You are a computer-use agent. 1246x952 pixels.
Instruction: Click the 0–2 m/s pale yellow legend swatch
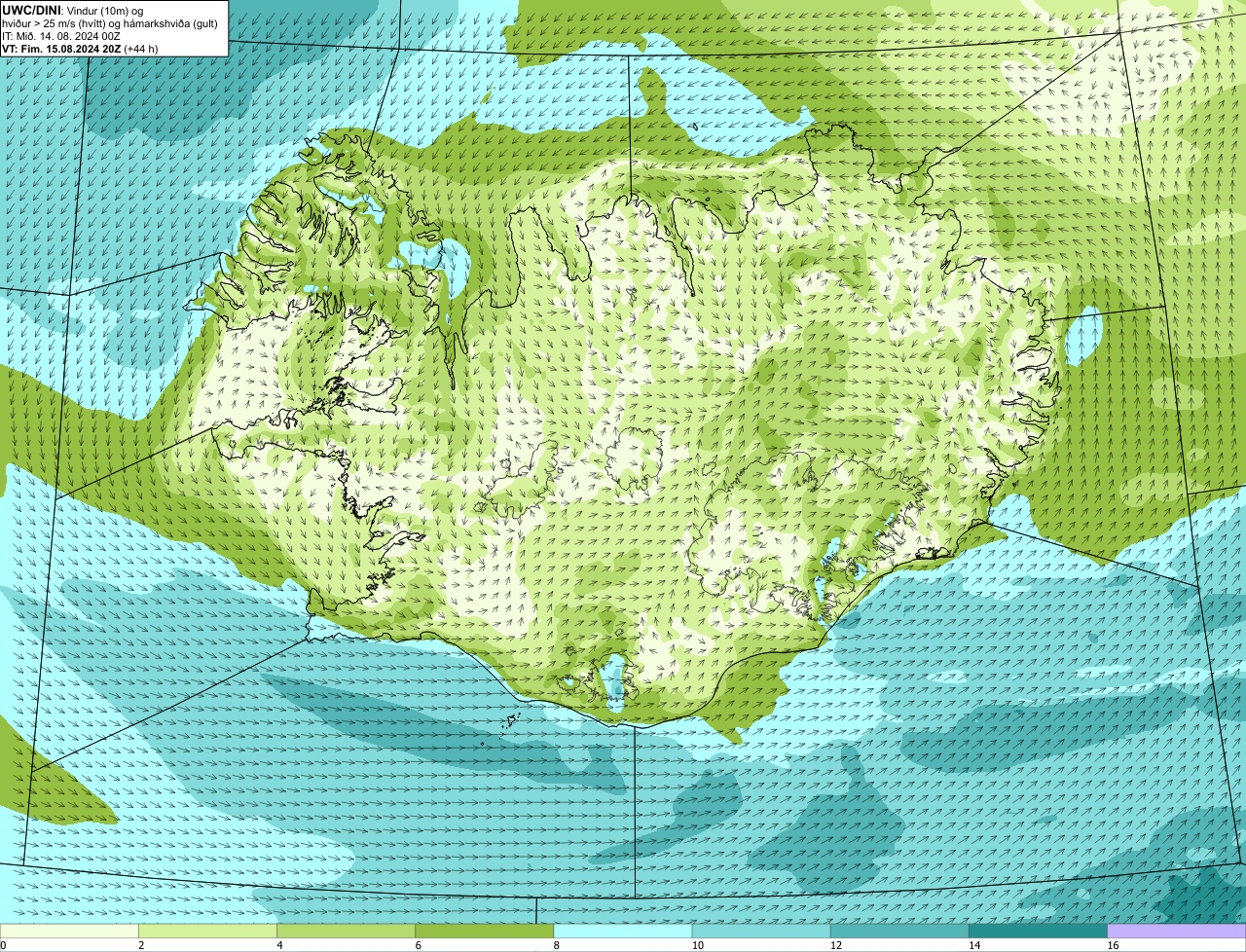69,932
